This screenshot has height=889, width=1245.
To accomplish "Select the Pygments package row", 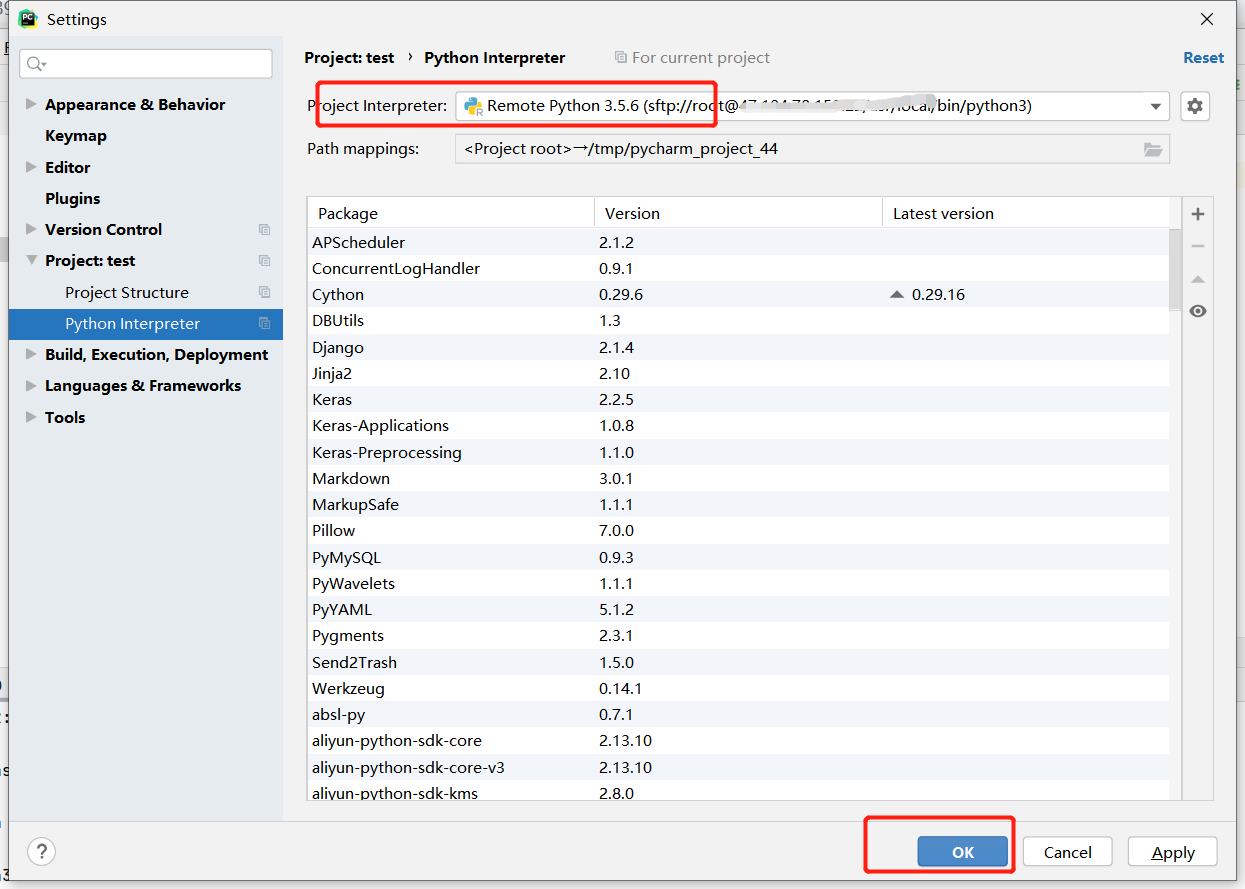I will click(x=738, y=636).
